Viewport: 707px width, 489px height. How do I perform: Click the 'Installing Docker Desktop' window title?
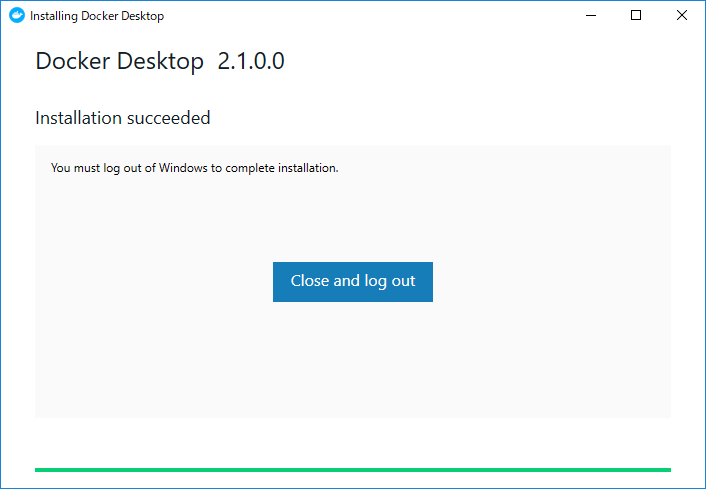(97, 16)
